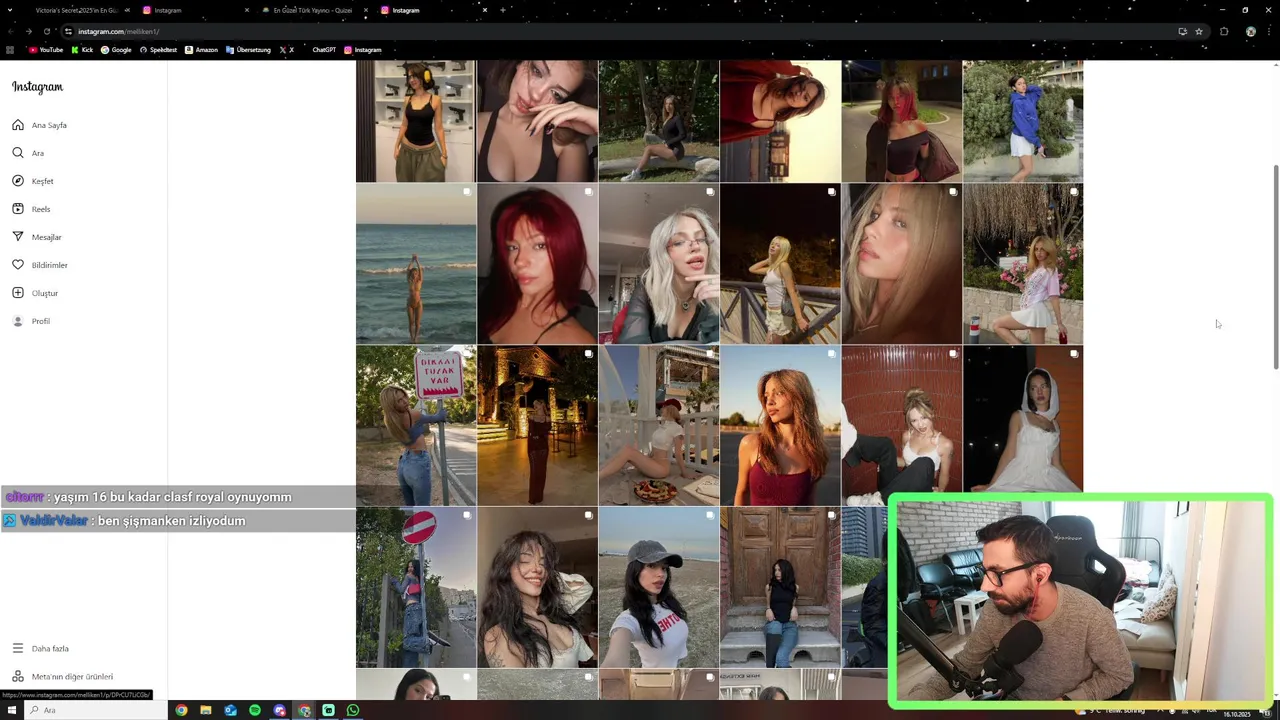Click the install app icon in address bar
Viewport: 1280px width, 720px height.
click(1182, 31)
